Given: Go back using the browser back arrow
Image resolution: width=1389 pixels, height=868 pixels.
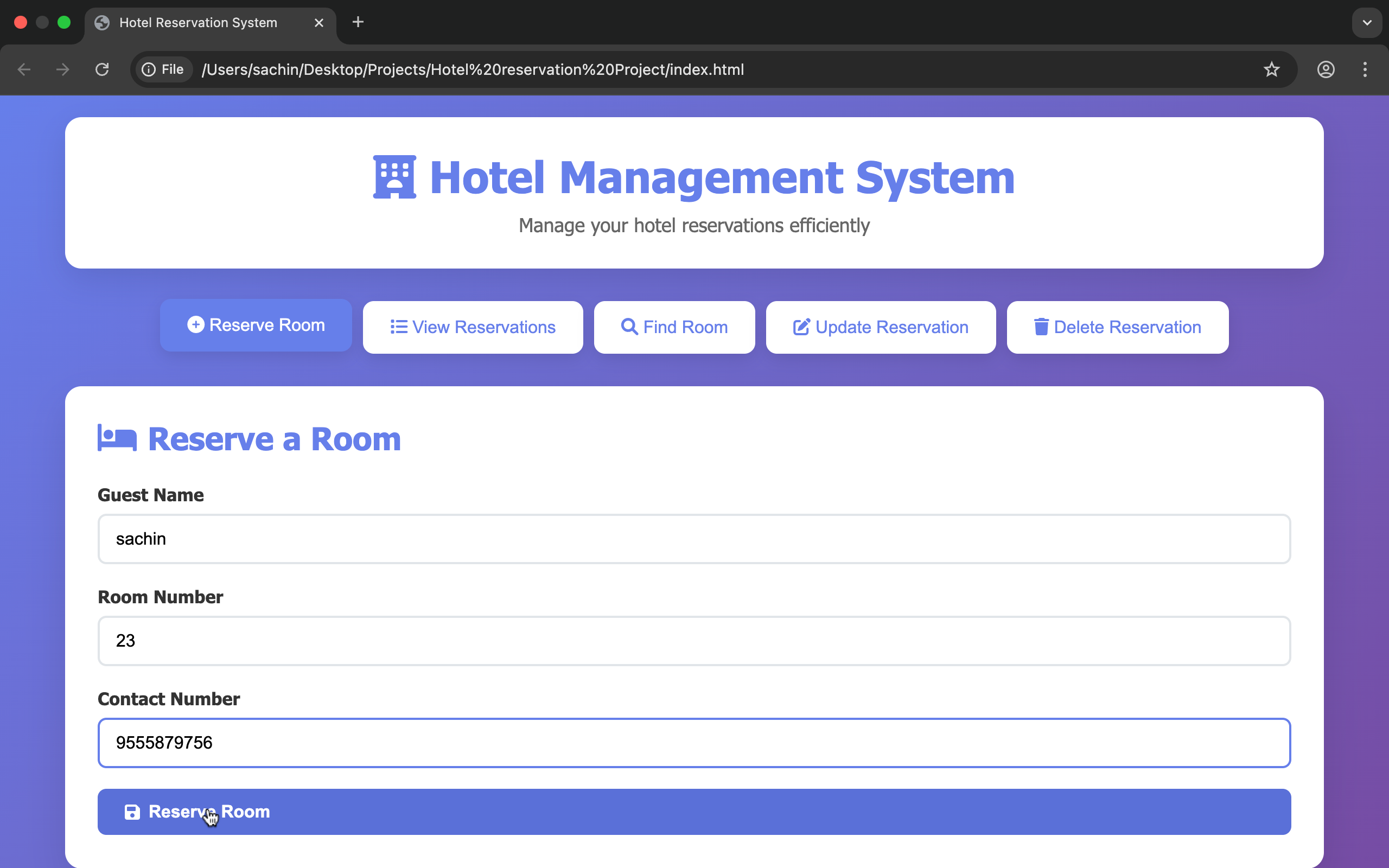Looking at the screenshot, I should click(x=24, y=69).
